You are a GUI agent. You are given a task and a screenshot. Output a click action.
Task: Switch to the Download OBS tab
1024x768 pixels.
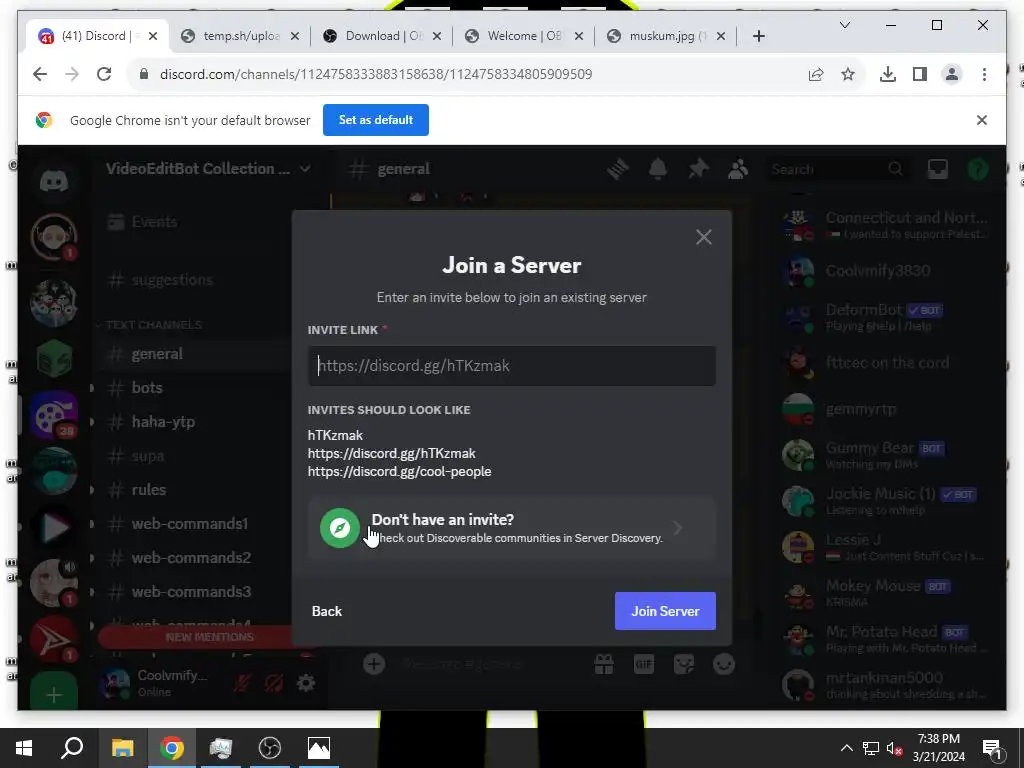coord(383,36)
